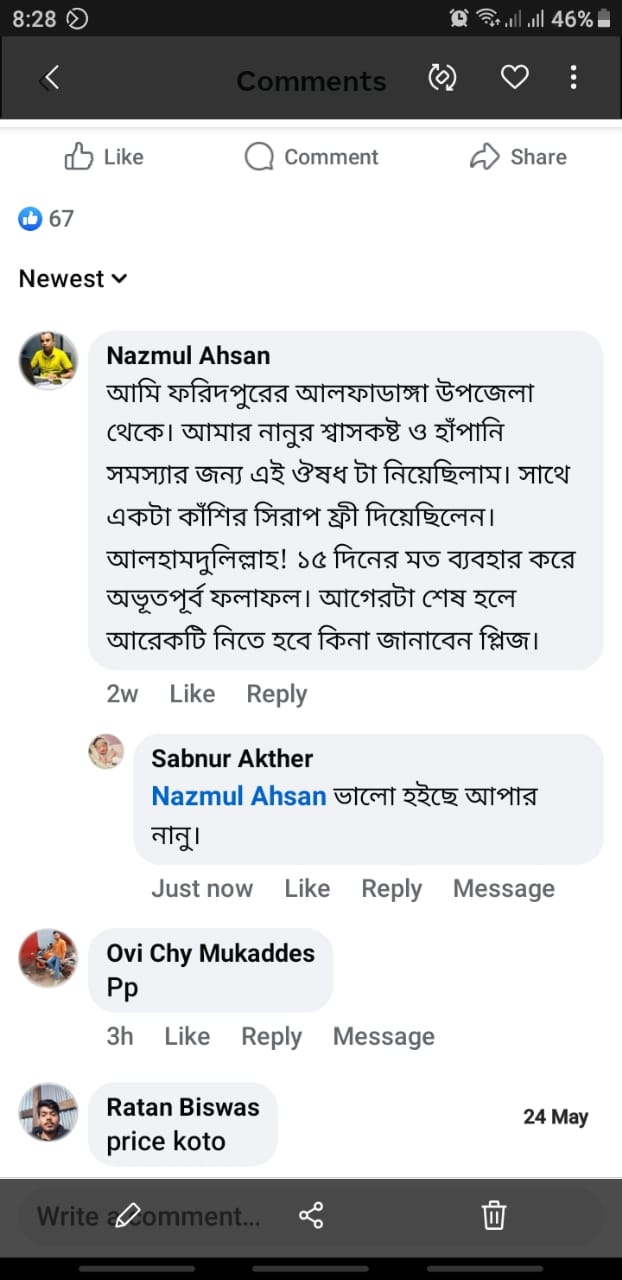Screen dimensions: 622x1280
Task: Tap the Share button under post
Action: click(x=518, y=157)
